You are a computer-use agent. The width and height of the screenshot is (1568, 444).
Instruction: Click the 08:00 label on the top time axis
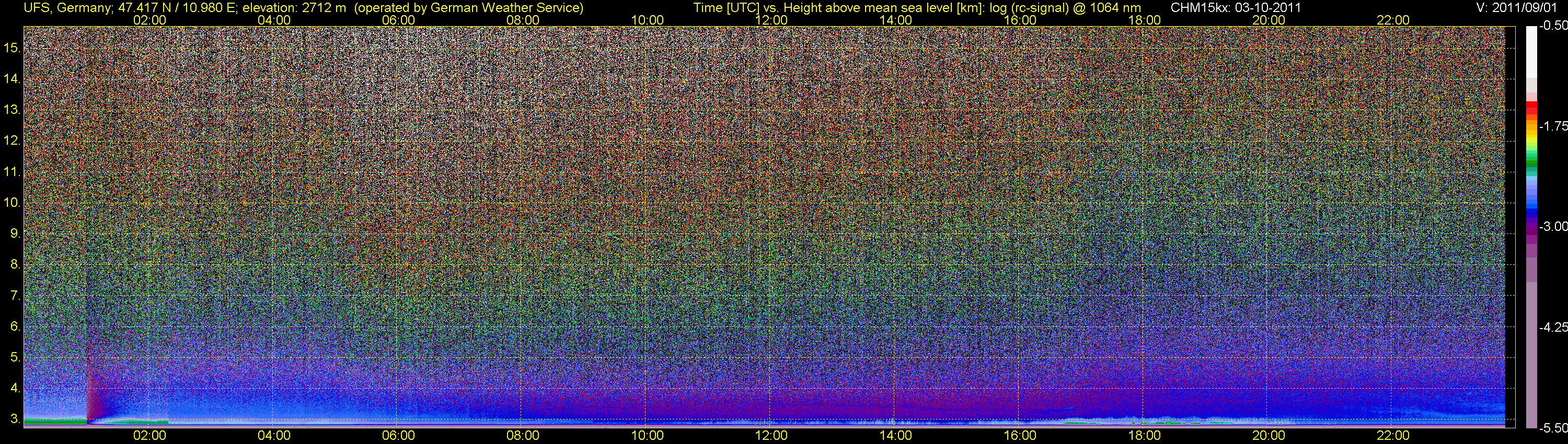[x=523, y=20]
